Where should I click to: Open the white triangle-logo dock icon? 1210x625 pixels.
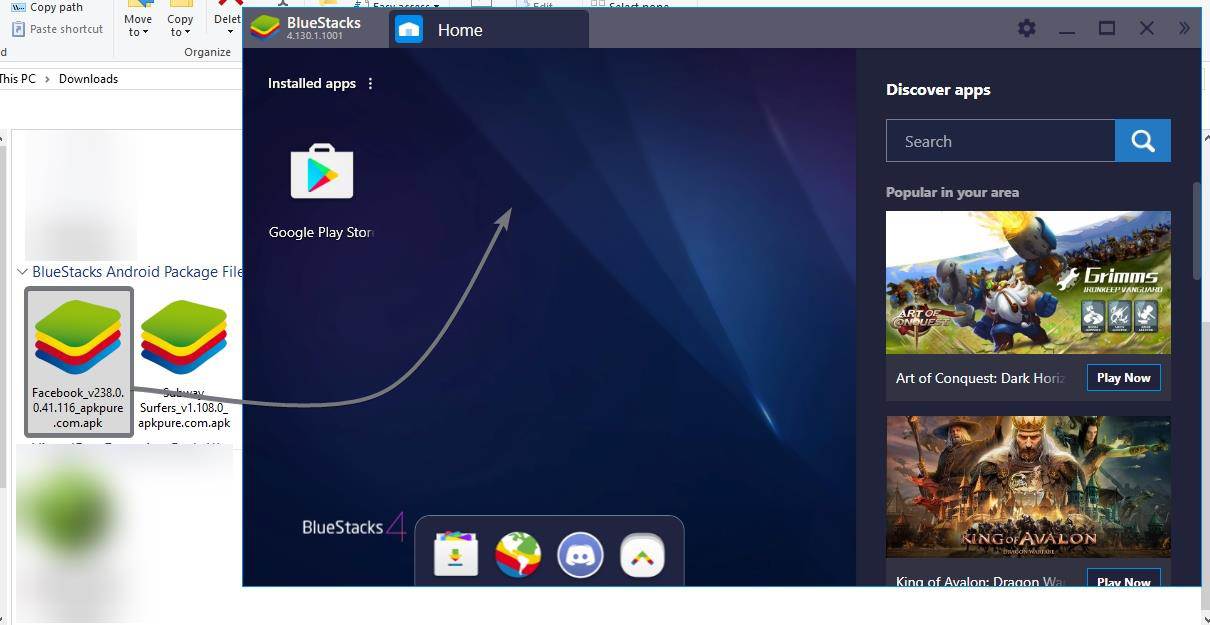click(x=642, y=554)
